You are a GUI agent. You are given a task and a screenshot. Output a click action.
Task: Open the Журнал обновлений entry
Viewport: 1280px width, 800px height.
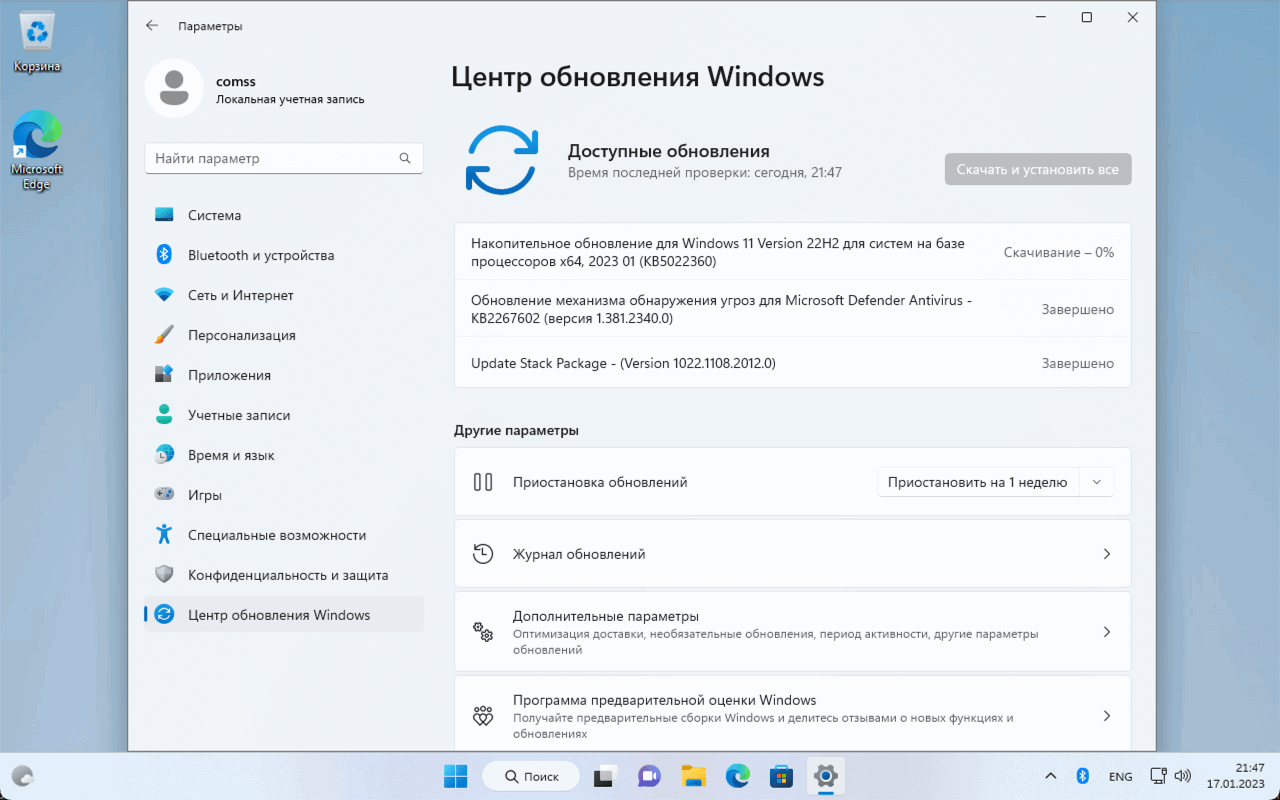coord(792,554)
